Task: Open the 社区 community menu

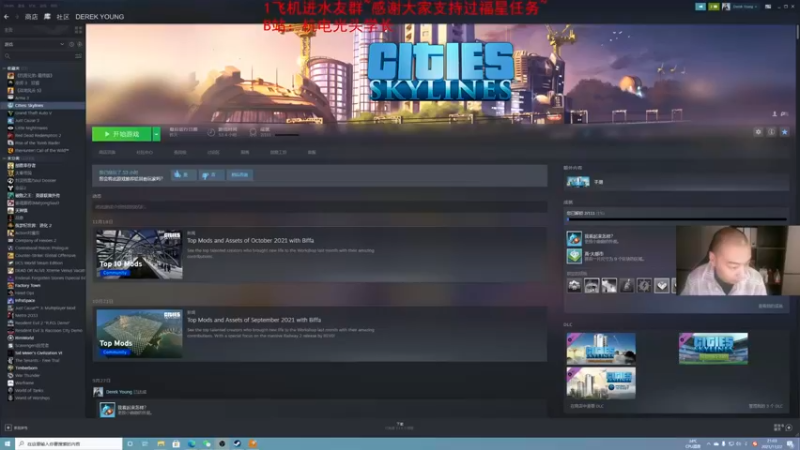Action: pos(63,17)
